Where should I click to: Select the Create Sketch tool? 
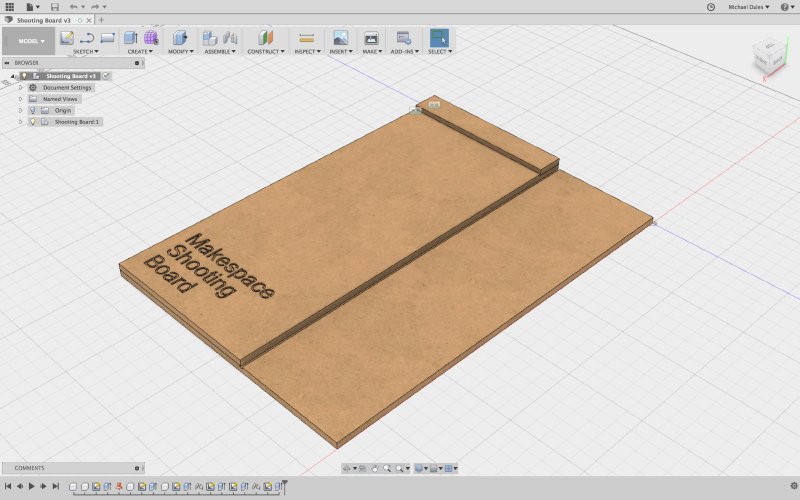[x=66, y=38]
